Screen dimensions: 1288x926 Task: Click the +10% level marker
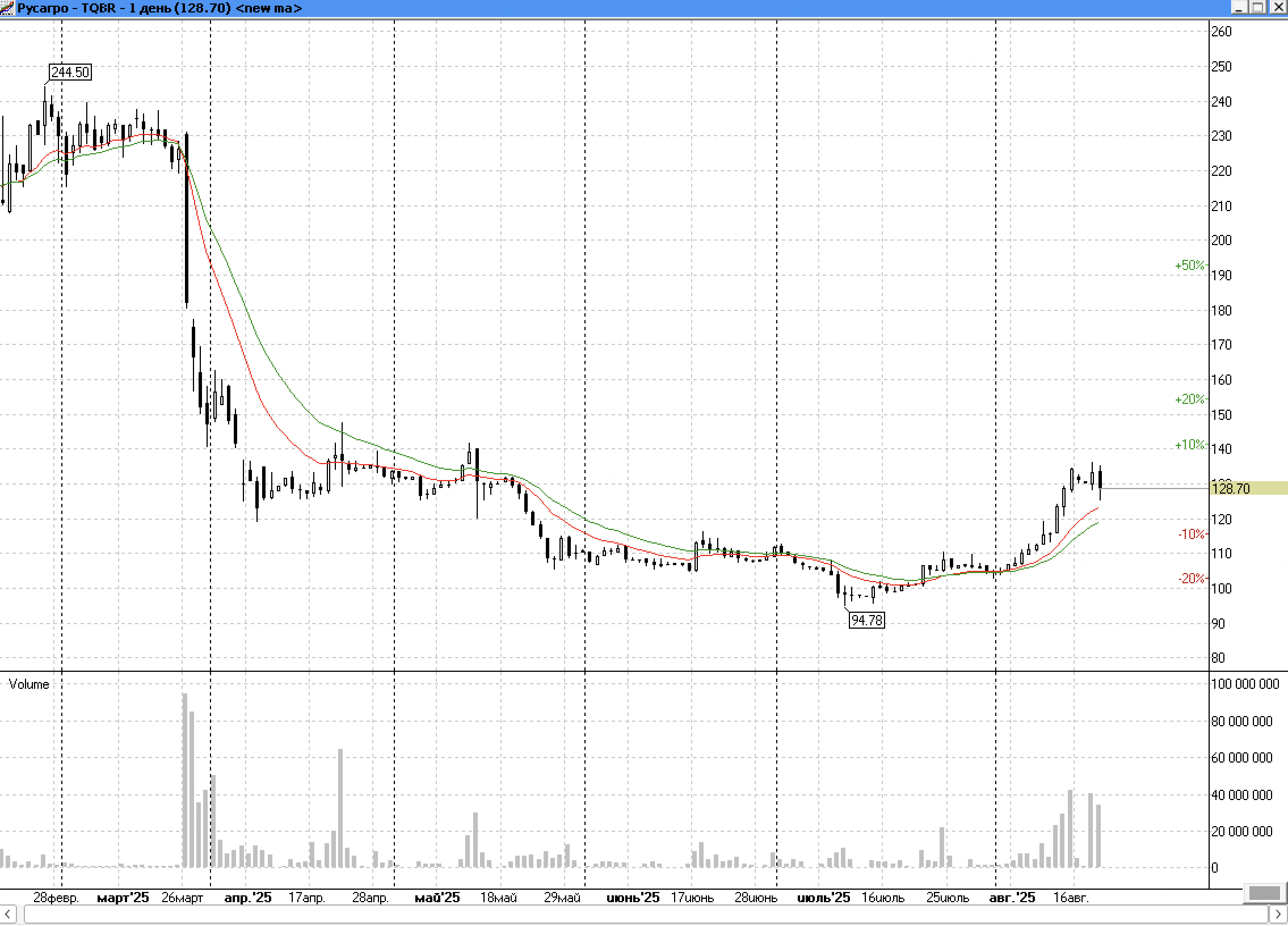[x=1189, y=444]
